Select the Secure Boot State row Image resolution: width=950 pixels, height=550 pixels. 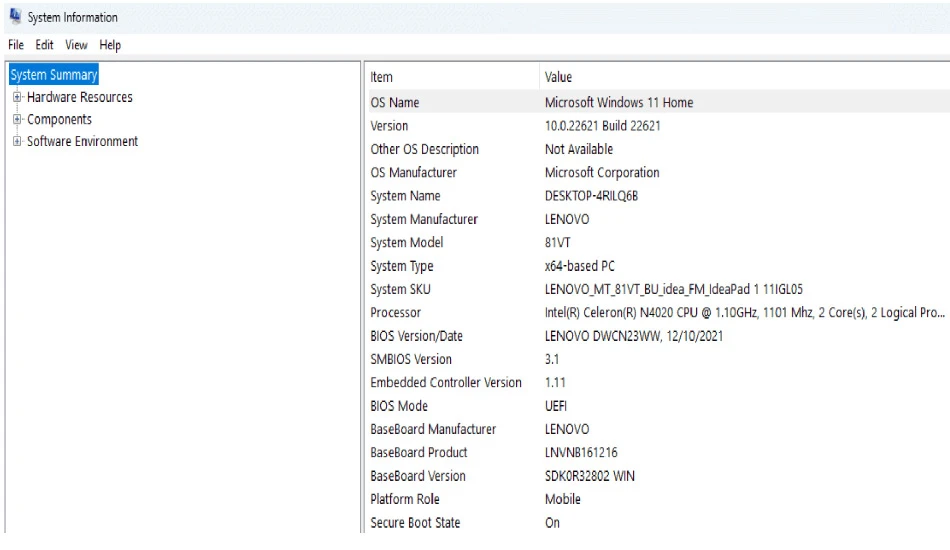coord(659,522)
